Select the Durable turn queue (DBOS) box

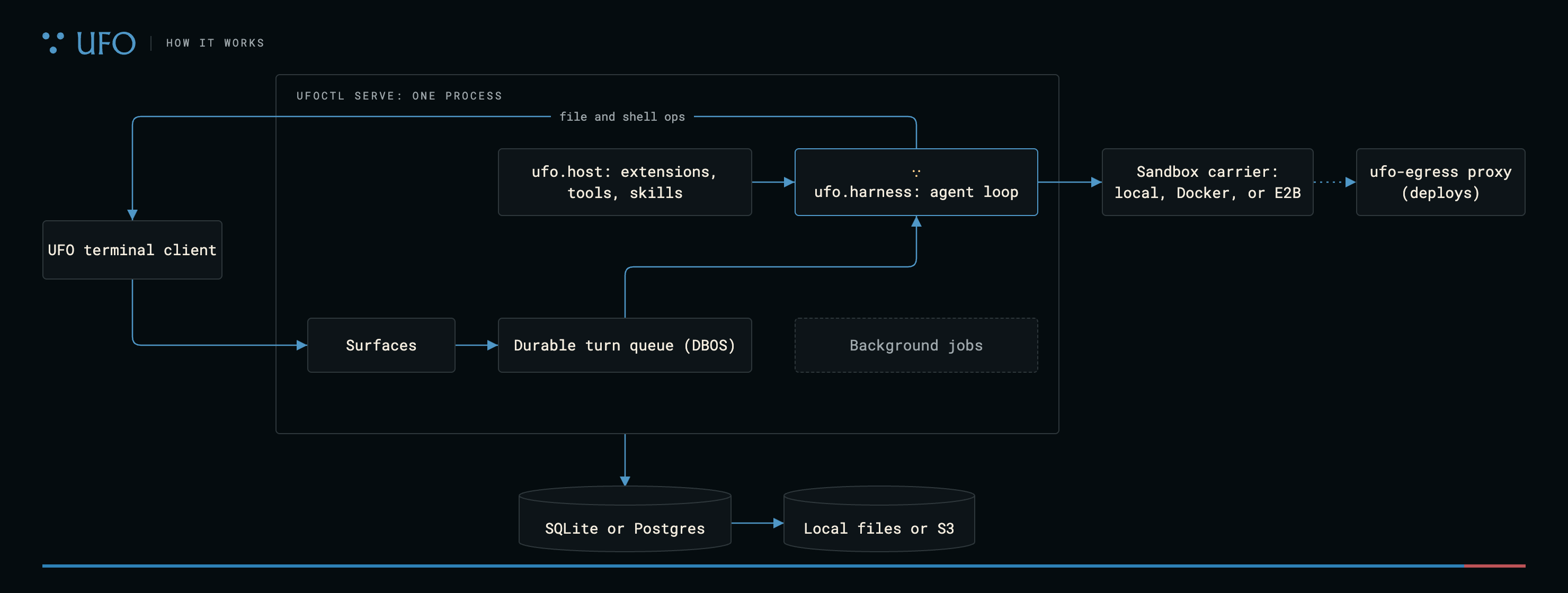click(x=625, y=345)
